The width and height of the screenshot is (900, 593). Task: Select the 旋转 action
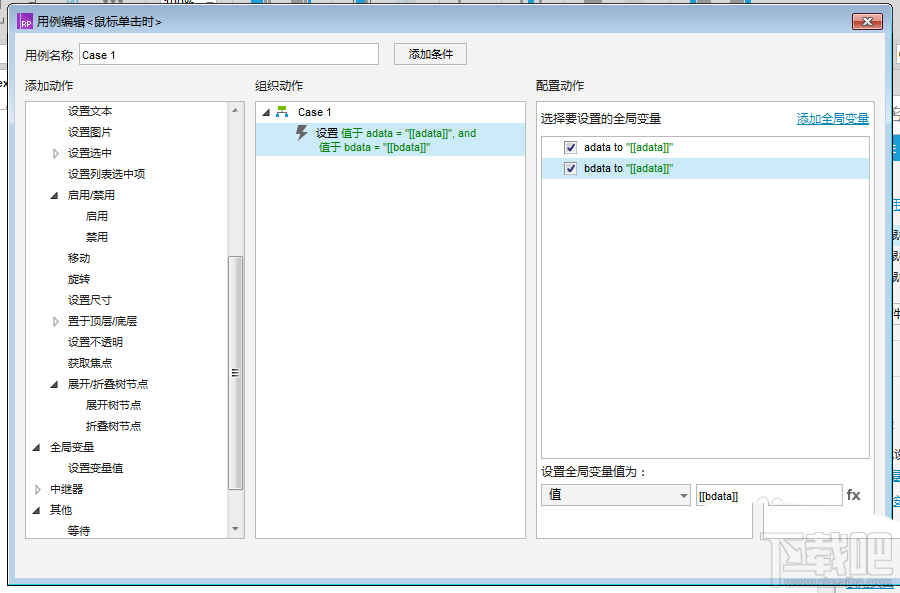[79, 279]
